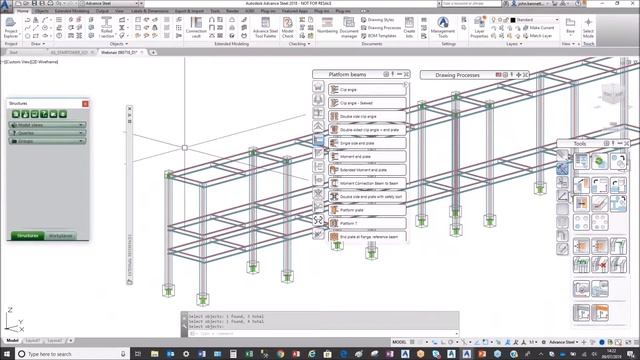This screenshot has width=640, height=360.
Task: Select Clip angle - Skewed connection
Action: click(x=367, y=103)
